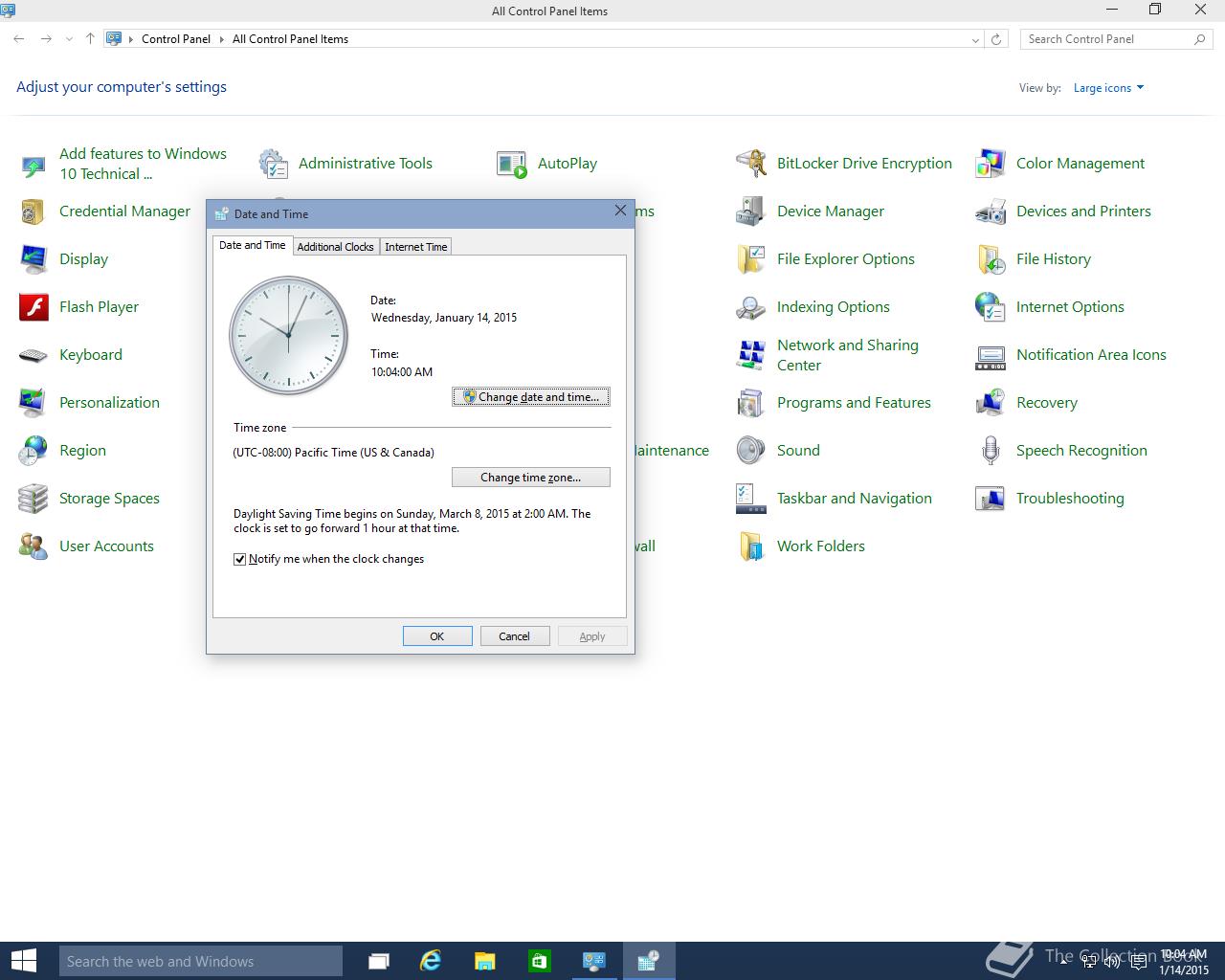
Task: Open the Flash Player icon
Action: click(x=33, y=307)
